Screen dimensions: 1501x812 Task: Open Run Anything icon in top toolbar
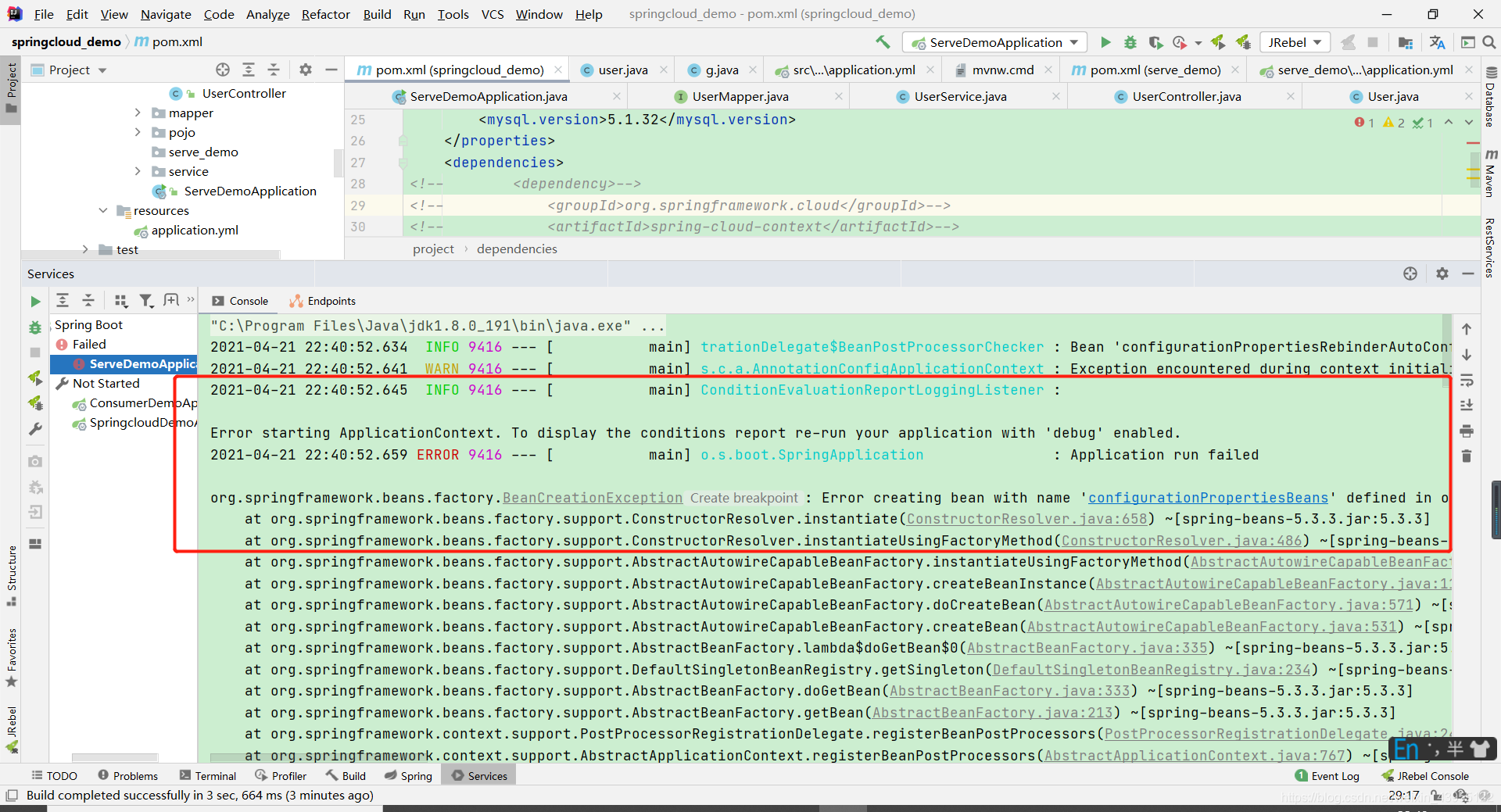[x=1468, y=42]
